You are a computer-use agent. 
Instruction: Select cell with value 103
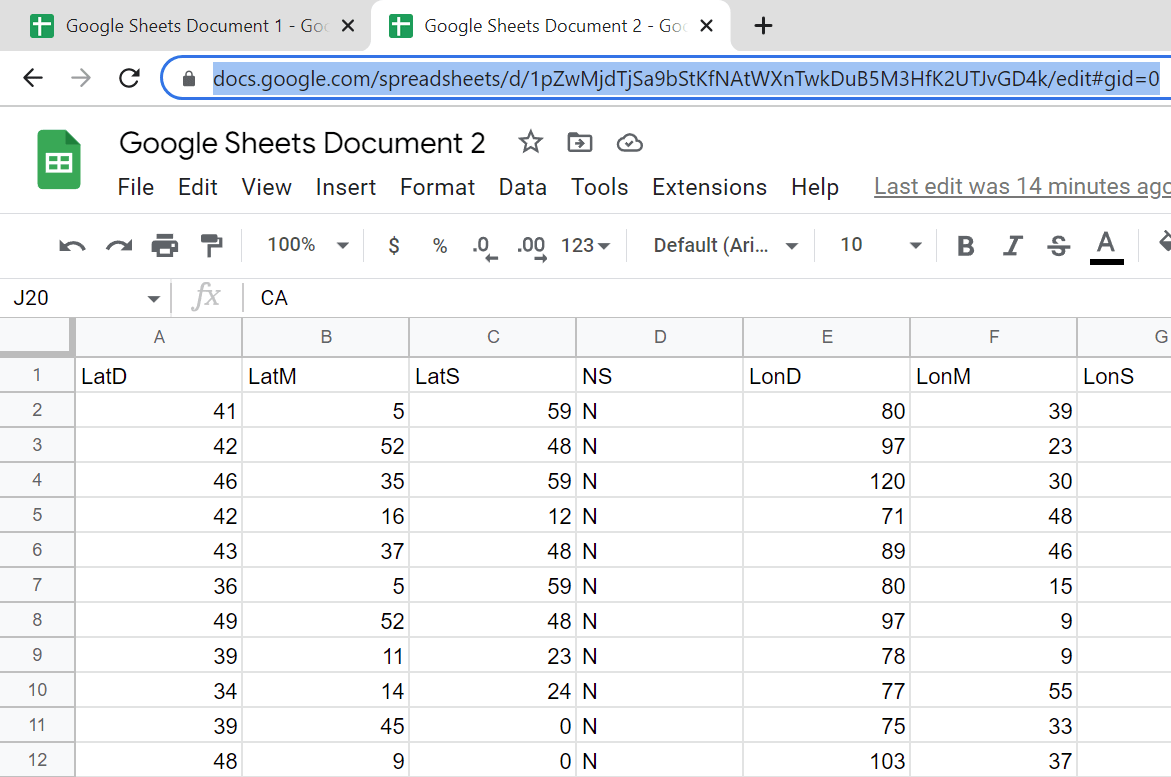pyautogui.click(x=827, y=760)
